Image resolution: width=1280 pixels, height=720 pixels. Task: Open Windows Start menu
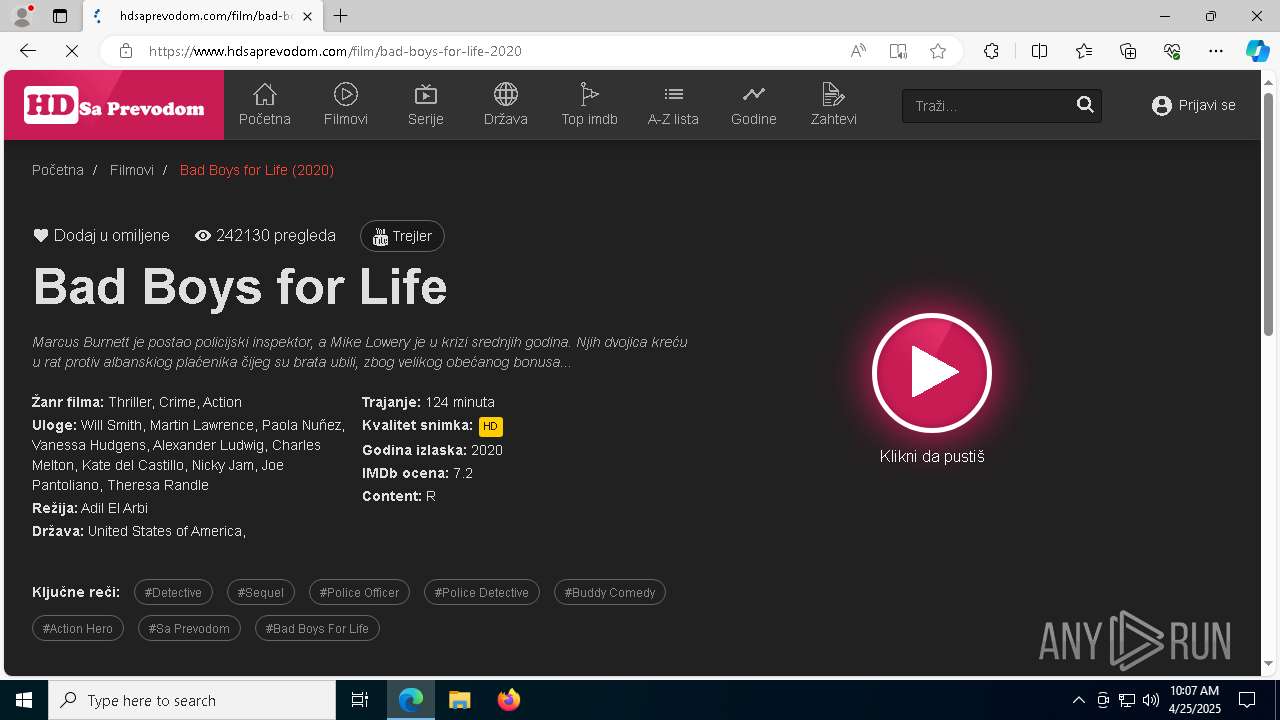pos(24,700)
